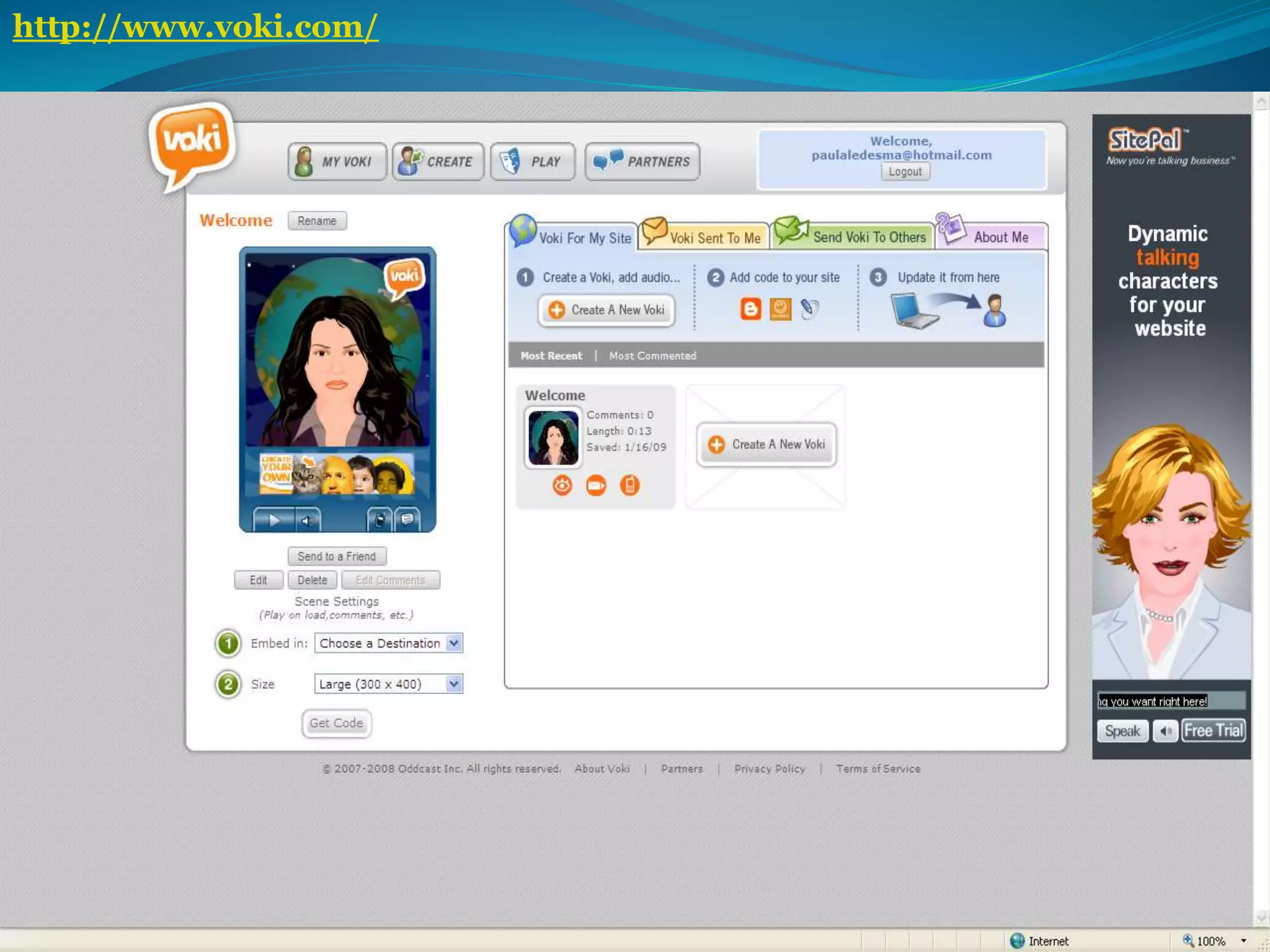Viewport: 1270px width, 952px height.
Task: Click the browser scrollbar up arrow
Action: click(1261, 101)
